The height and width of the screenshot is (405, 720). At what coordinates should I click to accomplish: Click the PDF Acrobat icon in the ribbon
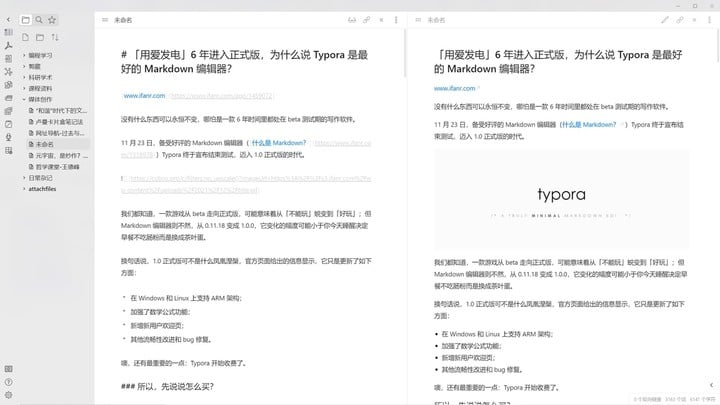pos(8,45)
